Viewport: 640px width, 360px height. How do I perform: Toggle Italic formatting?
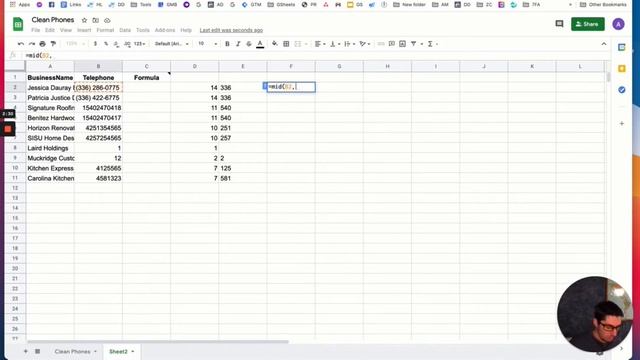pos(238,44)
